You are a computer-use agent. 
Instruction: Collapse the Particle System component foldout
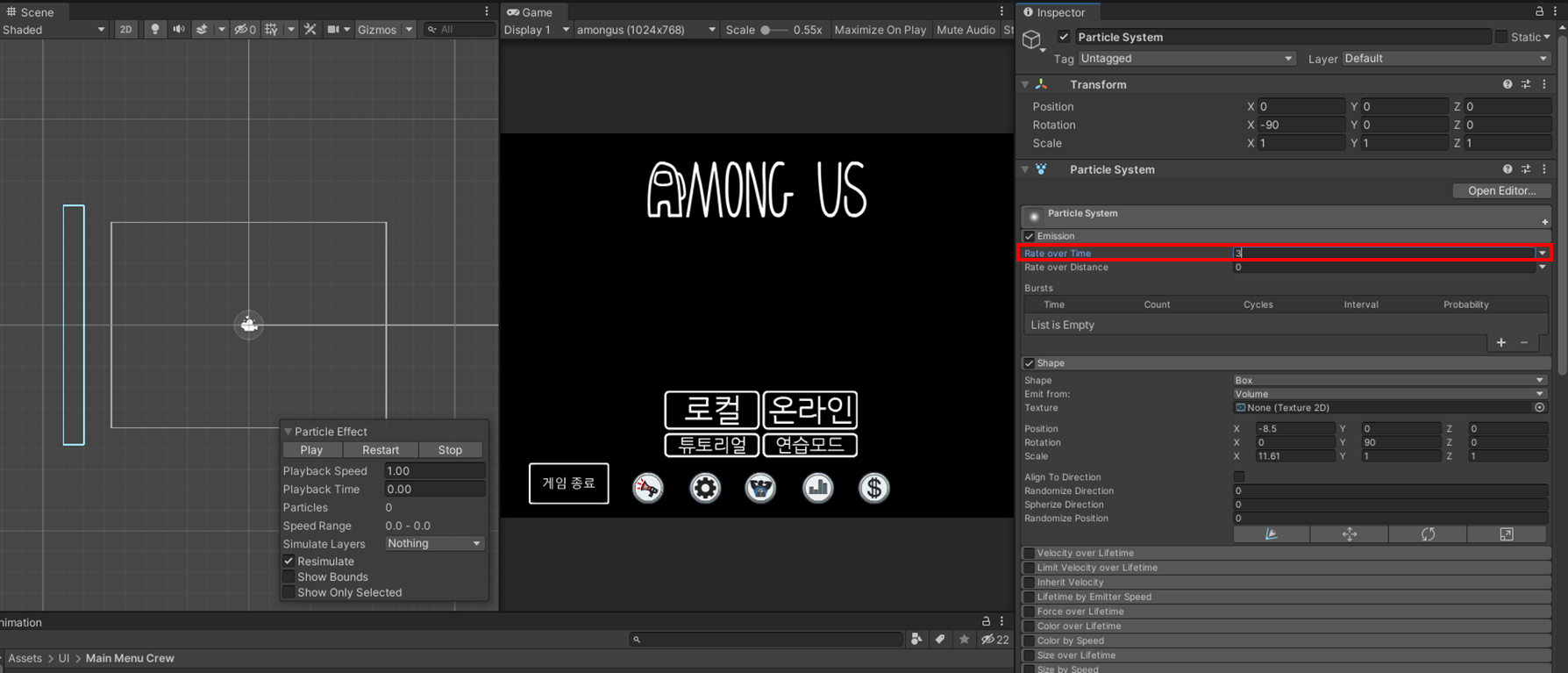1025,169
